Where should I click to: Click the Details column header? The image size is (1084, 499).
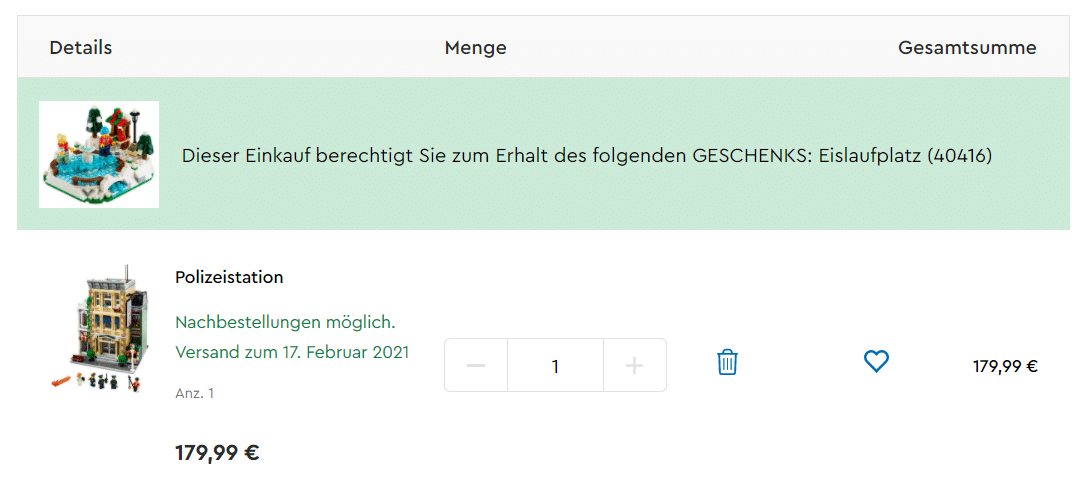tap(81, 48)
